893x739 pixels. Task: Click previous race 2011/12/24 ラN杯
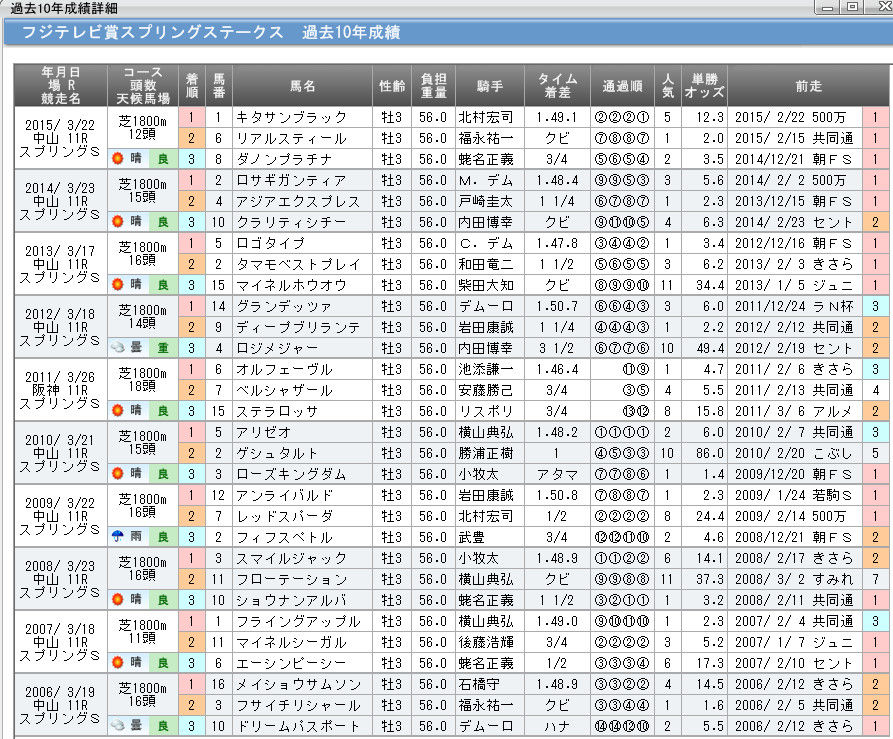tap(794, 306)
